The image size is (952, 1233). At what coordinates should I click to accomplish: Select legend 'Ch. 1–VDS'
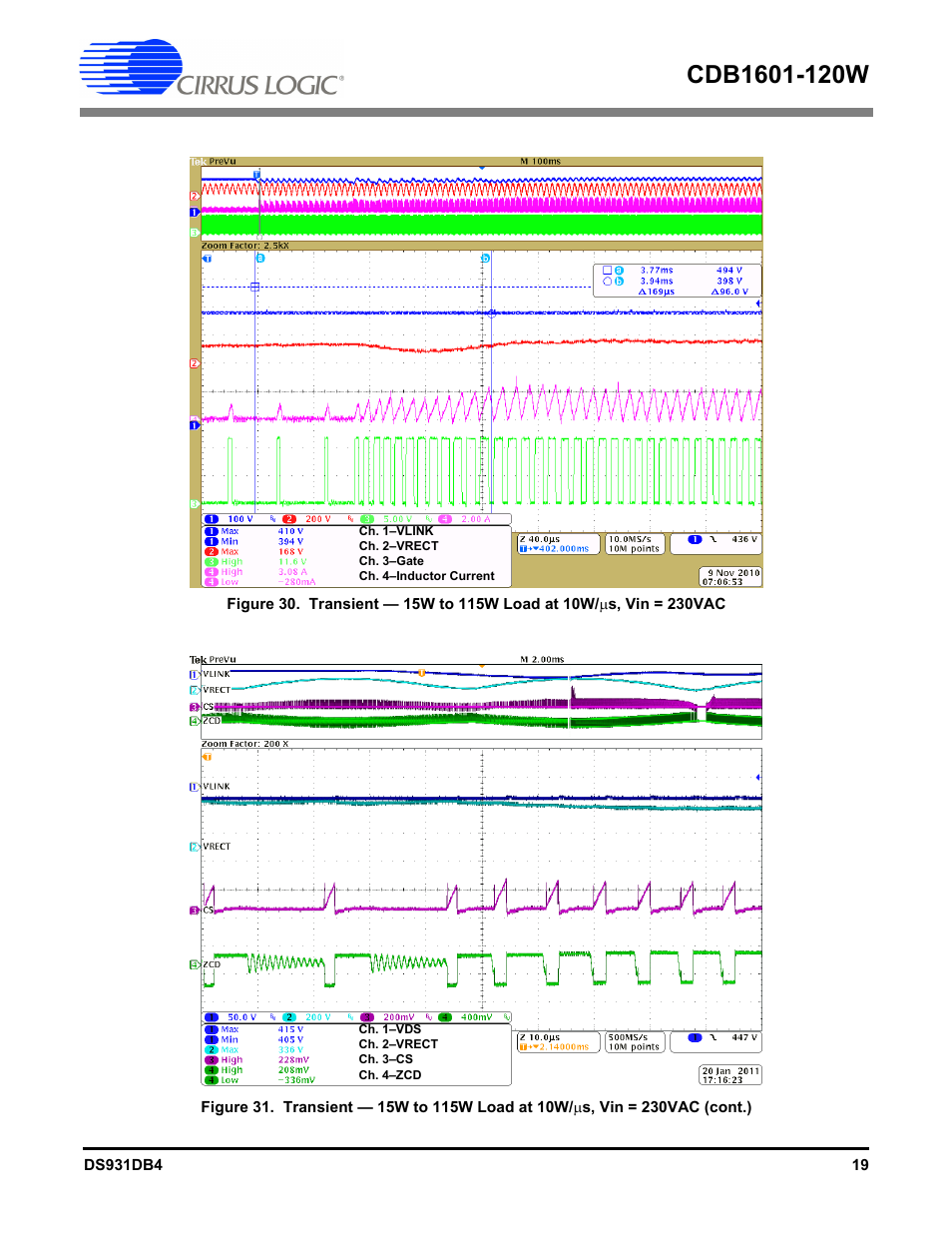[x=390, y=1029]
